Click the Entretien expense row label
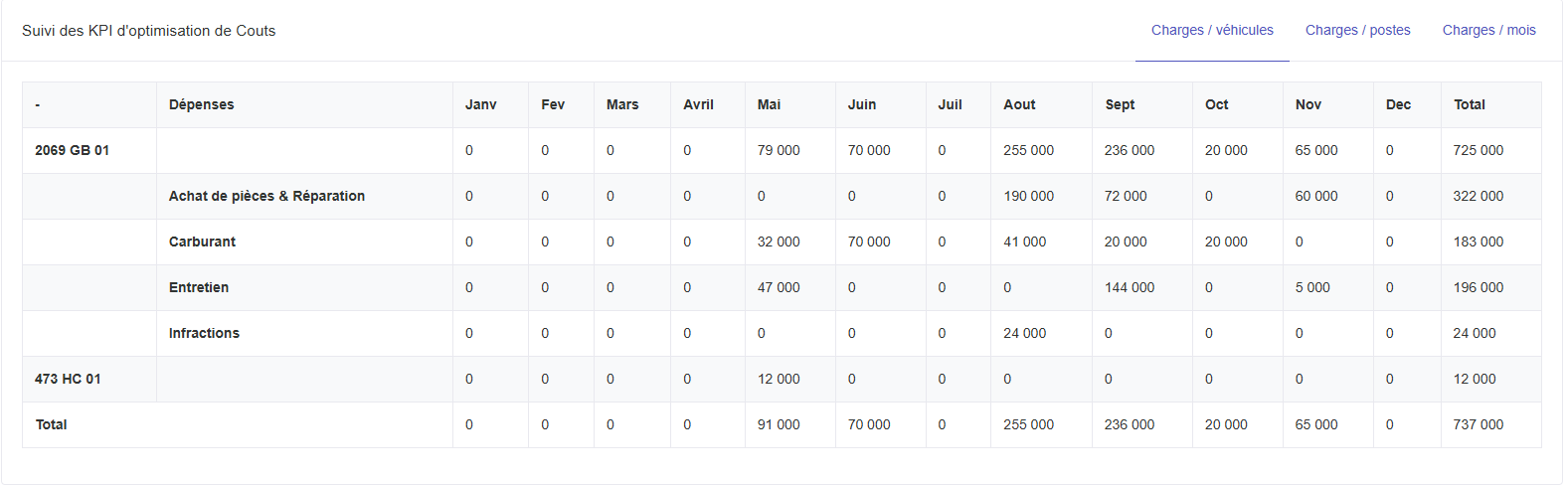This screenshot has width=1568, height=485. click(199, 288)
